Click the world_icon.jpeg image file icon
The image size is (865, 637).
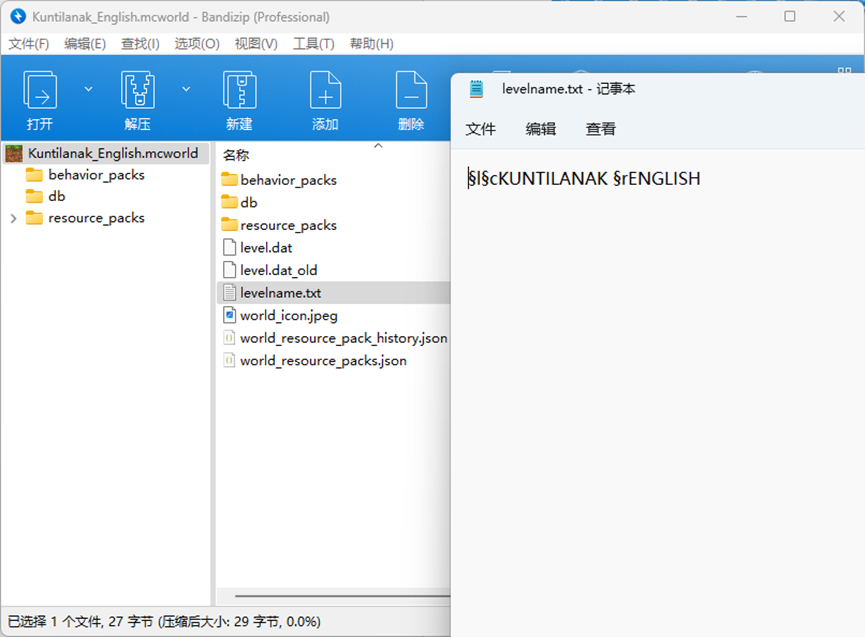tap(229, 315)
